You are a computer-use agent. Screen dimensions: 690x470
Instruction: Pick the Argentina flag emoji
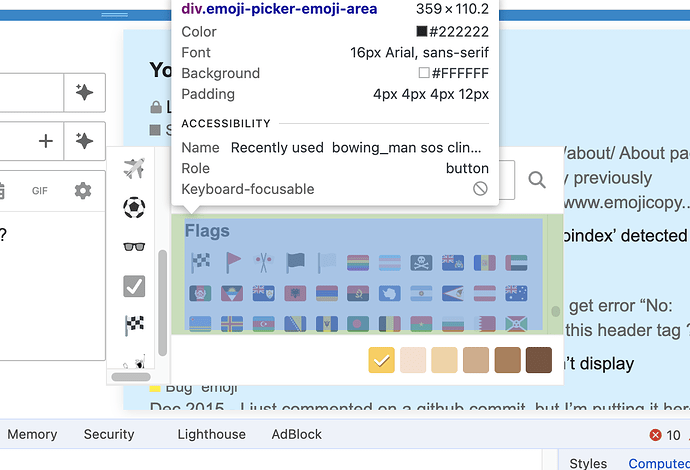click(x=421, y=294)
